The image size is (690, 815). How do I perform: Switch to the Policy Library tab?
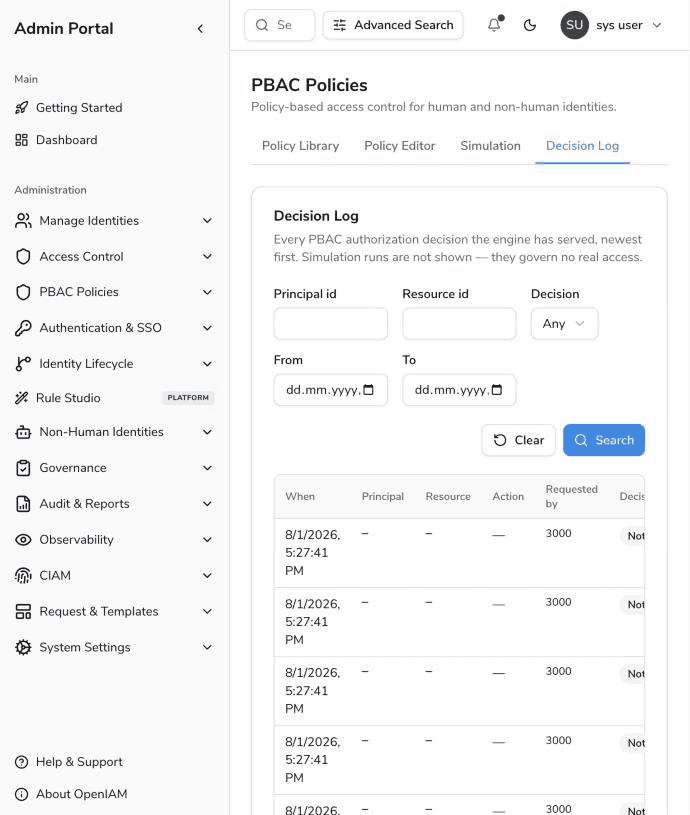[x=300, y=146]
